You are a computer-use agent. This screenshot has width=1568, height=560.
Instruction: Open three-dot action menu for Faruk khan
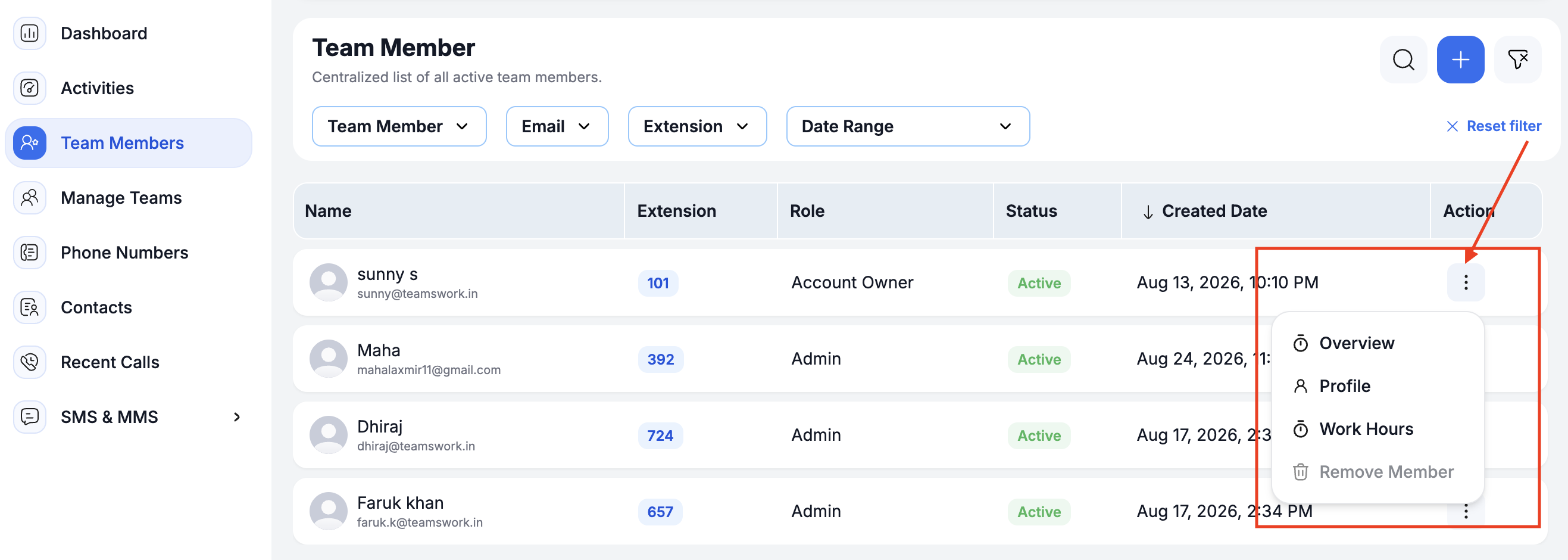1466,512
